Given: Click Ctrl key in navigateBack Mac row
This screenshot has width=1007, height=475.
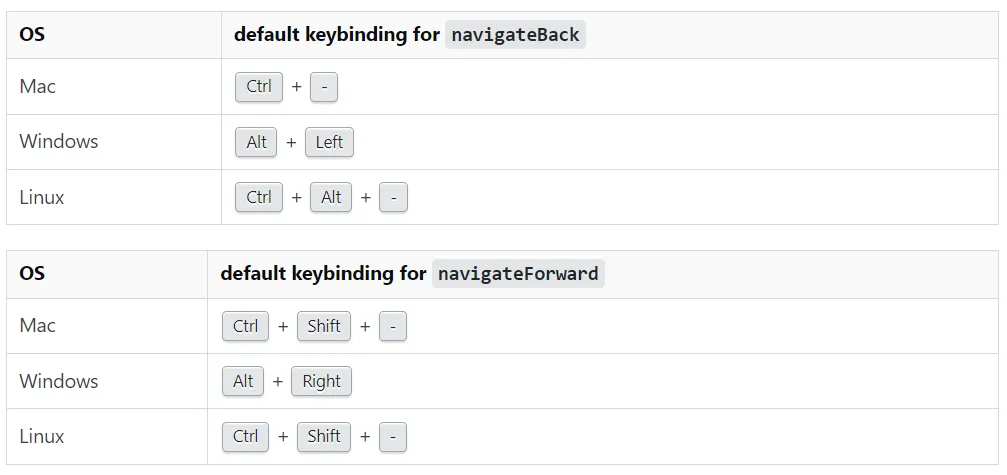Looking at the screenshot, I should pyautogui.click(x=259, y=87).
